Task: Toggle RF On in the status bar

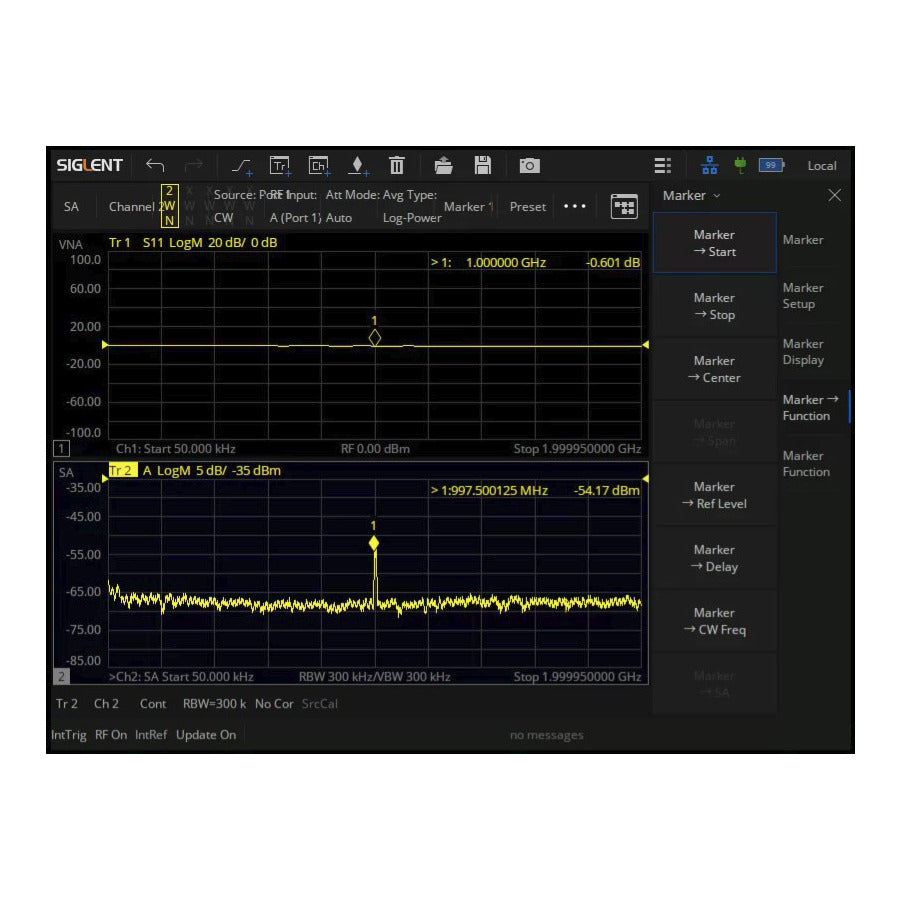Action: tap(110, 734)
